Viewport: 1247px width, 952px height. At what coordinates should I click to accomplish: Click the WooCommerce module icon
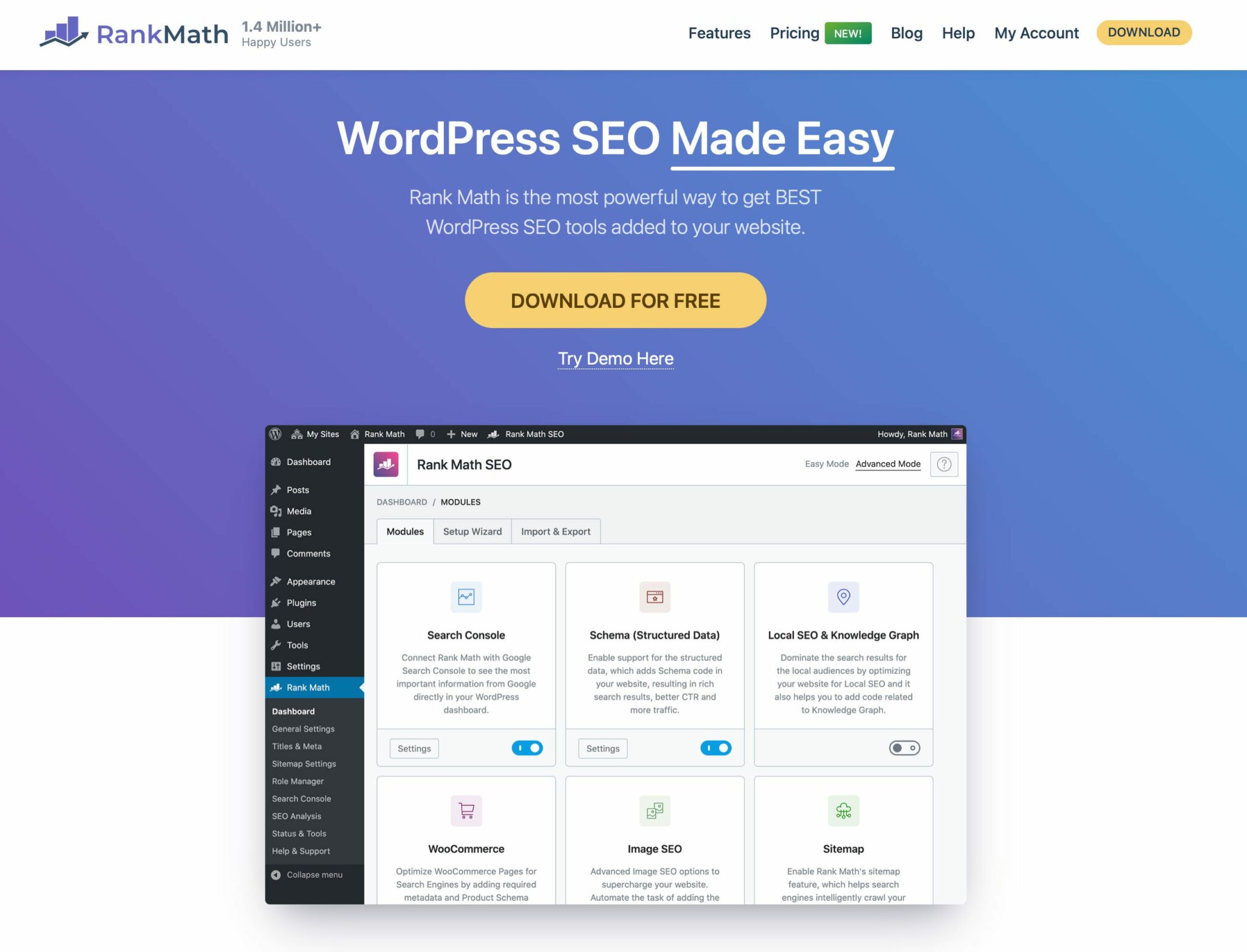pos(465,809)
